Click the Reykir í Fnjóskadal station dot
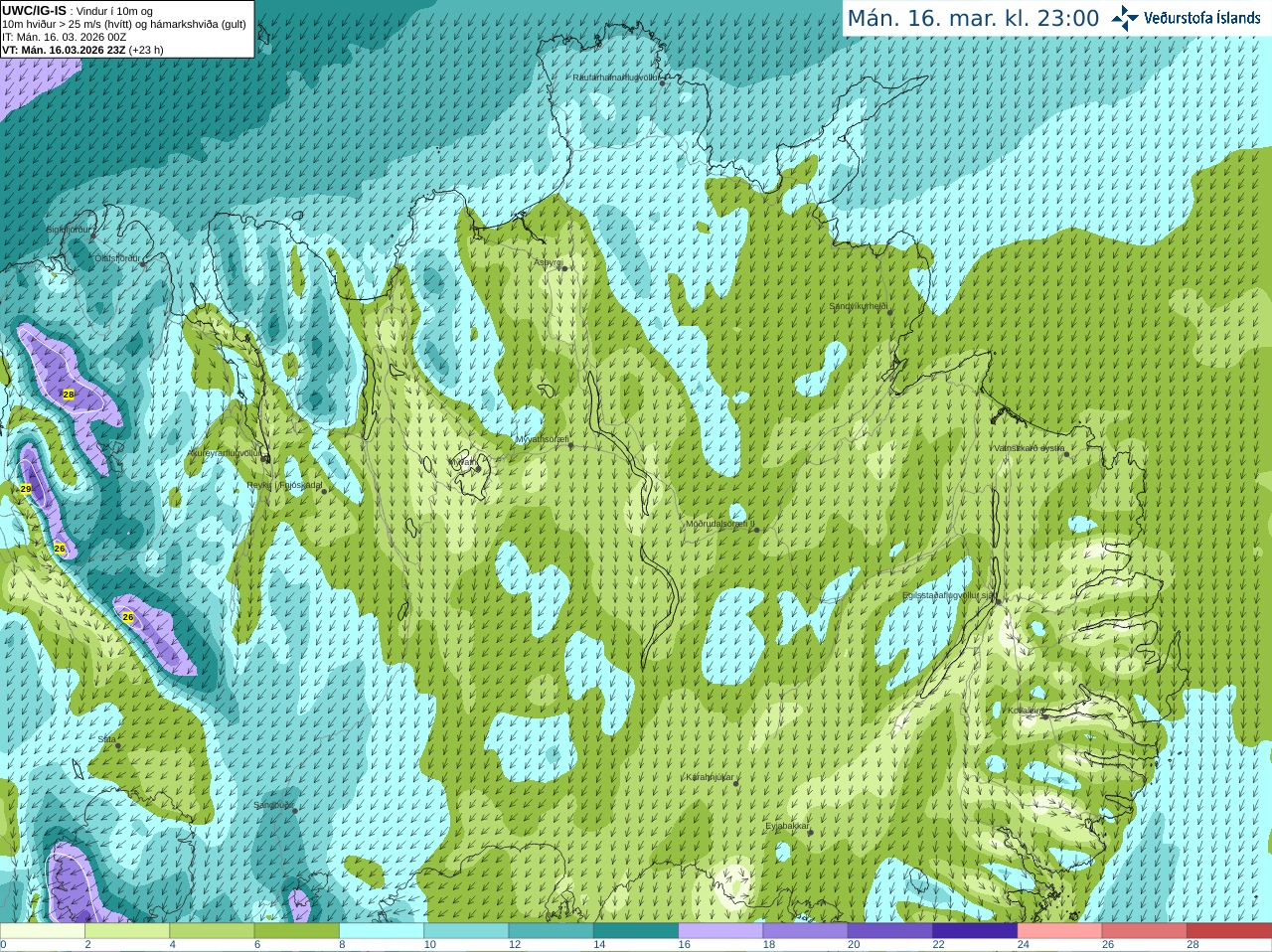 click(323, 491)
